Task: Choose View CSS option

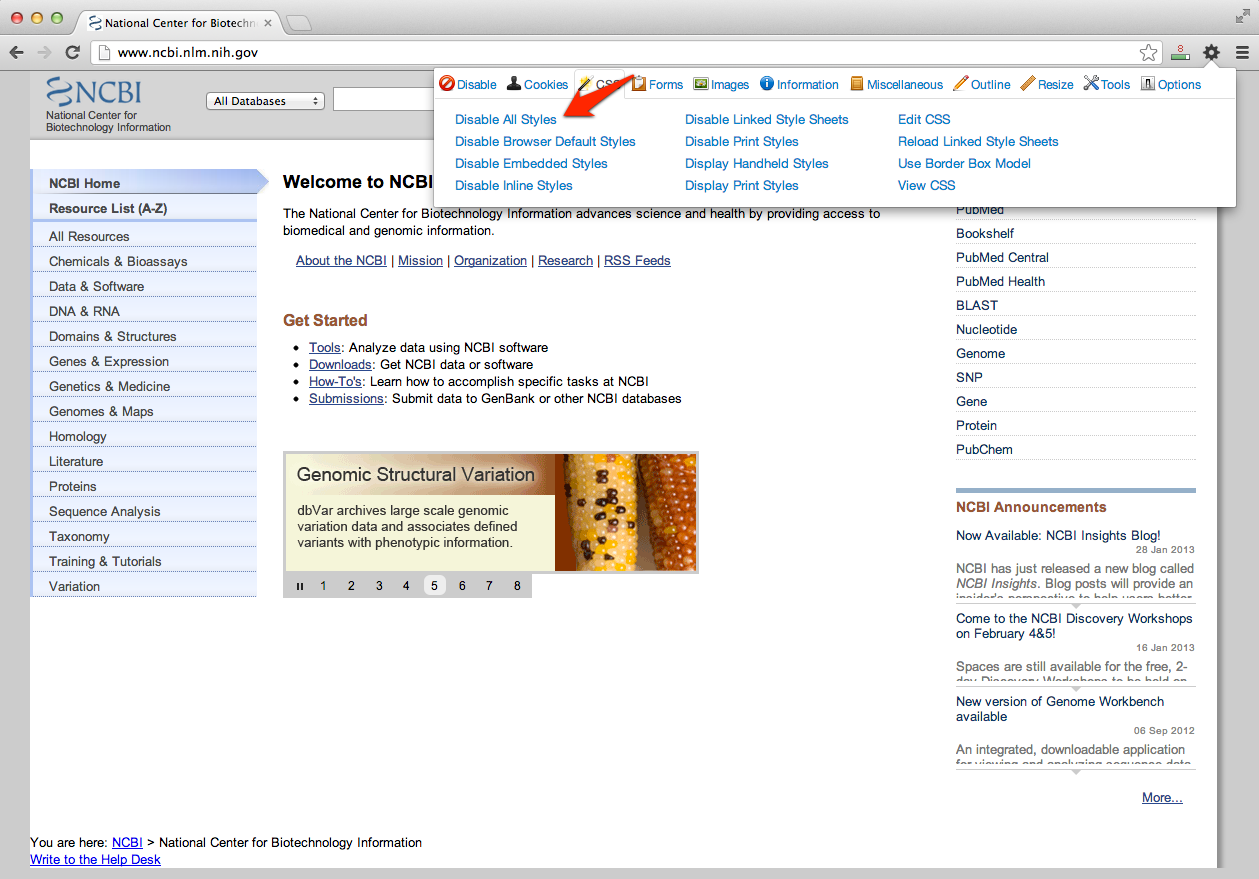Action: [927, 185]
